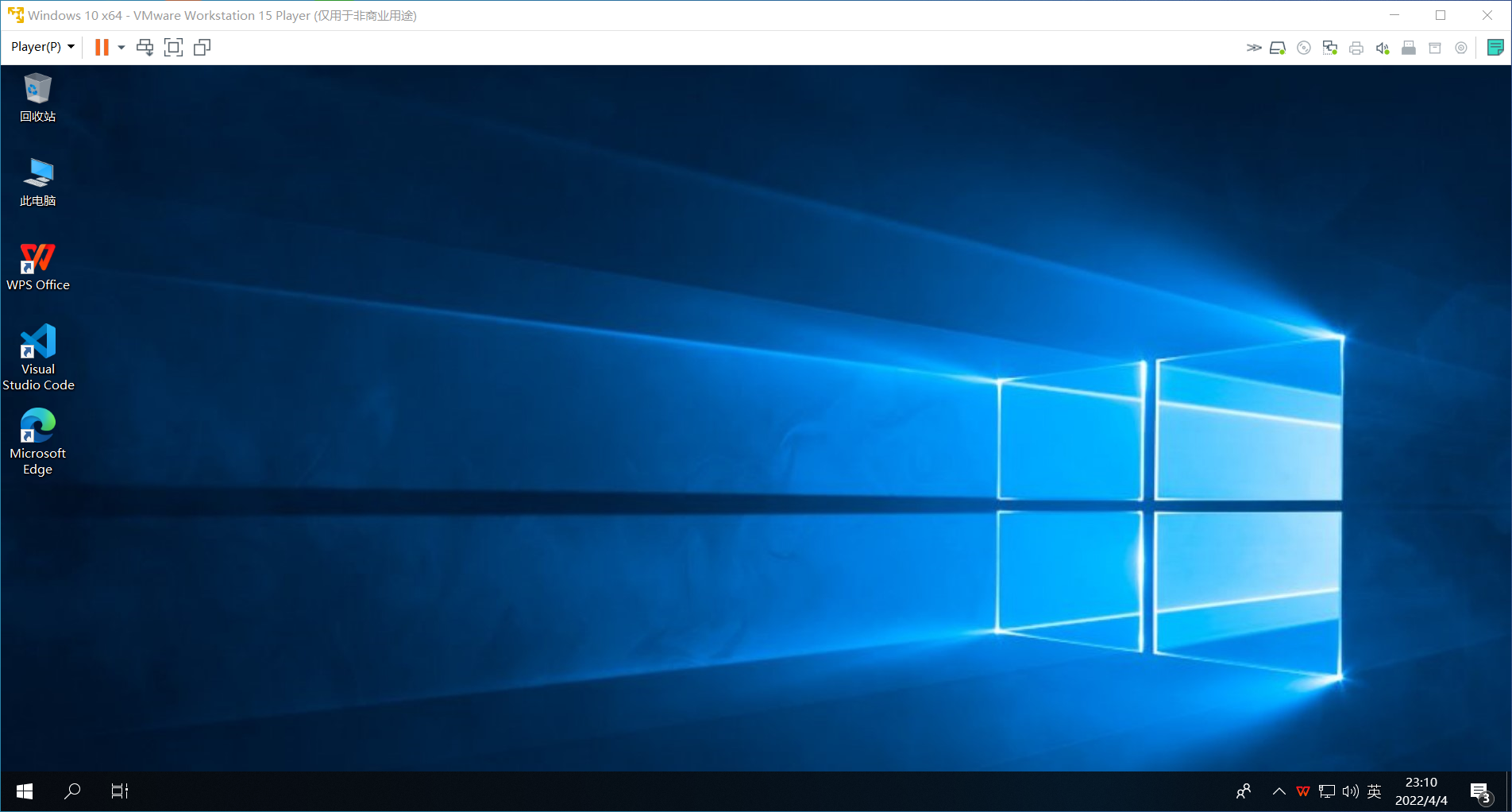Select the WPS Office desktop shortcut

pyautogui.click(x=37, y=267)
